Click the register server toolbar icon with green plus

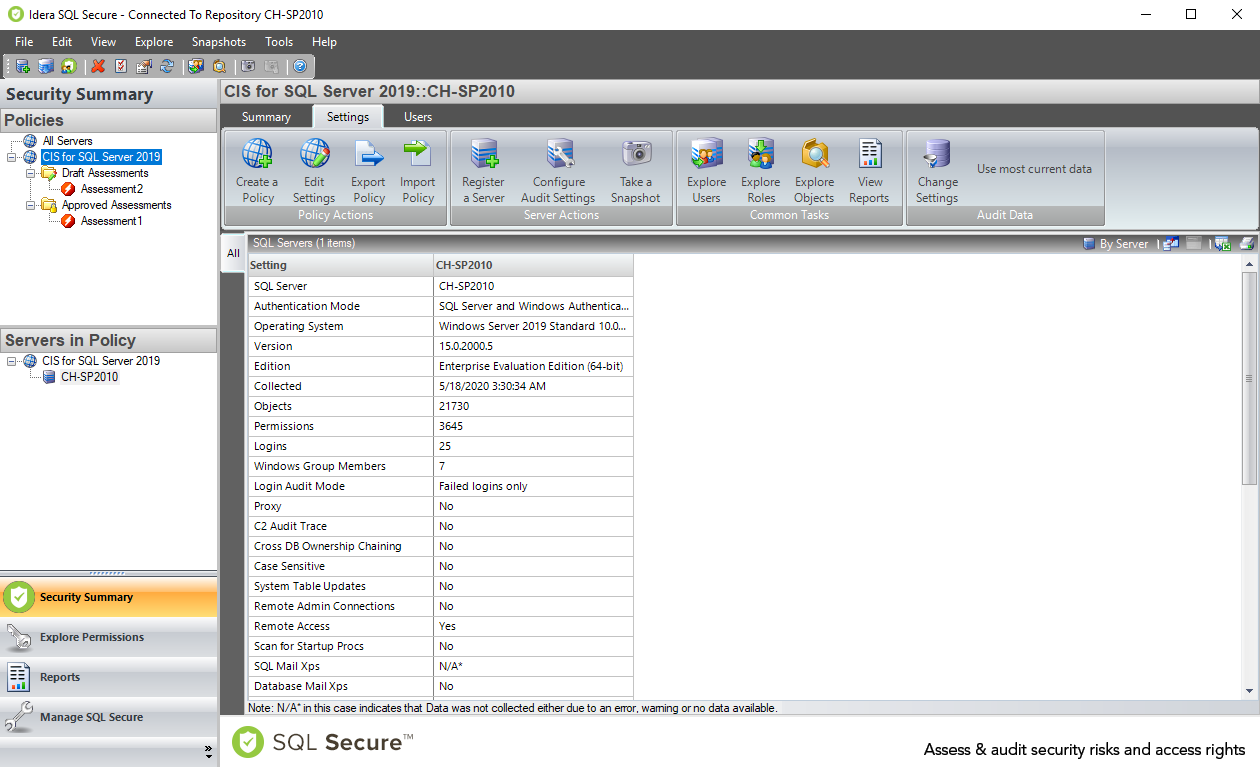click(x=22, y=66)
